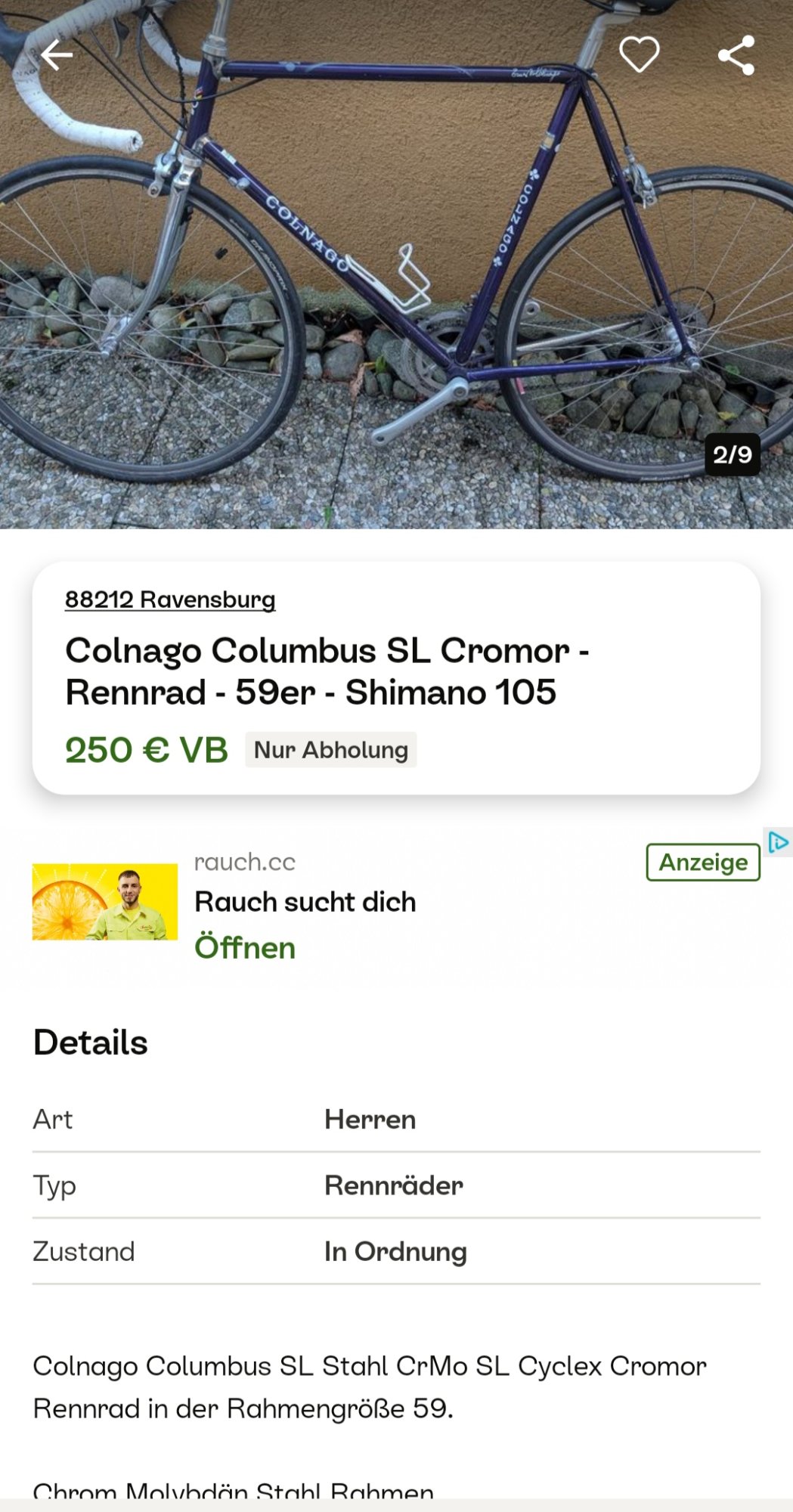Tap the 2/9 image counter badge
Image resolution: width=793 pixels, height=1512 pixels.
(x=732, y=454)
